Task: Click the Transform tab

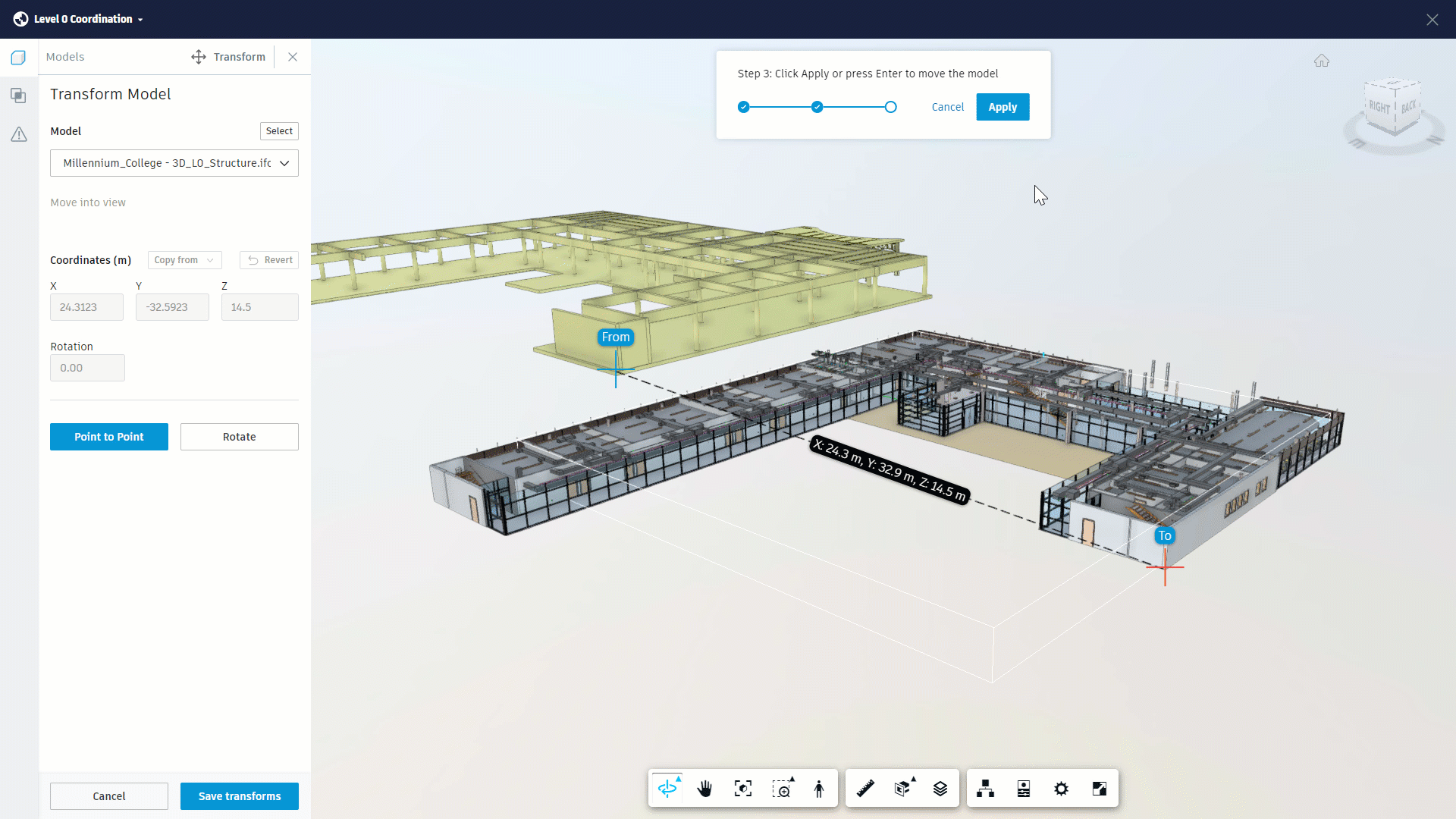Action: click(x=228, y=57)
